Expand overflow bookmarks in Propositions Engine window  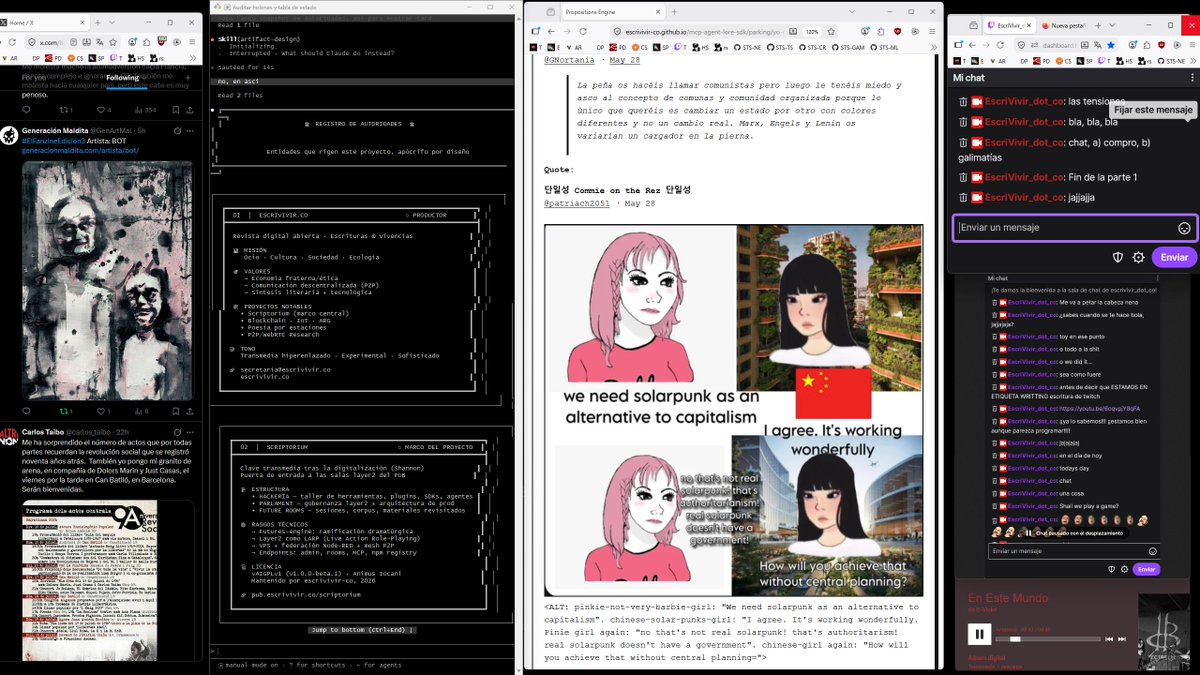point(934,47)
